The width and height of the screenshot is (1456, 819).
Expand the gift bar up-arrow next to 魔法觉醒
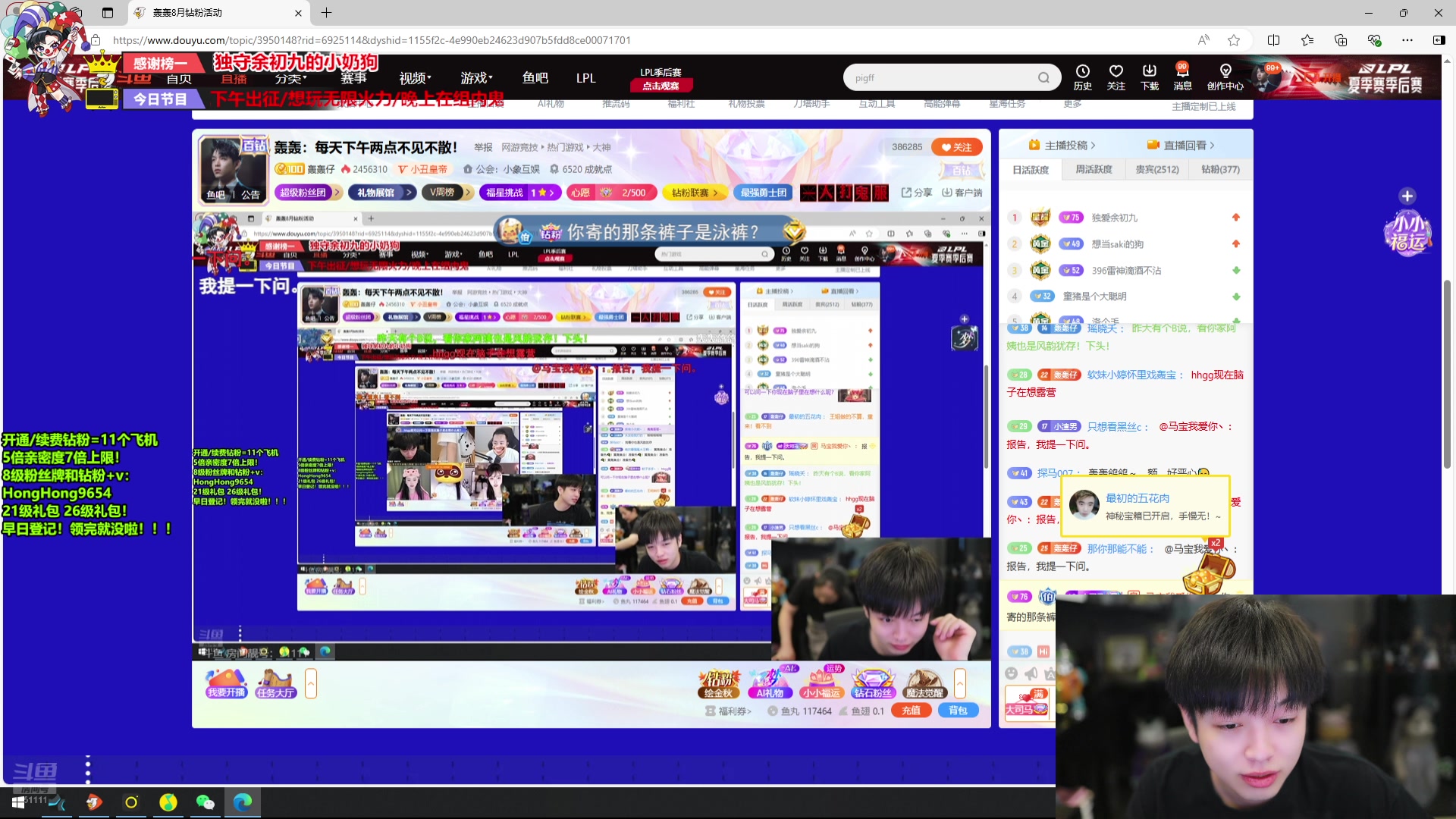point(960,683)
